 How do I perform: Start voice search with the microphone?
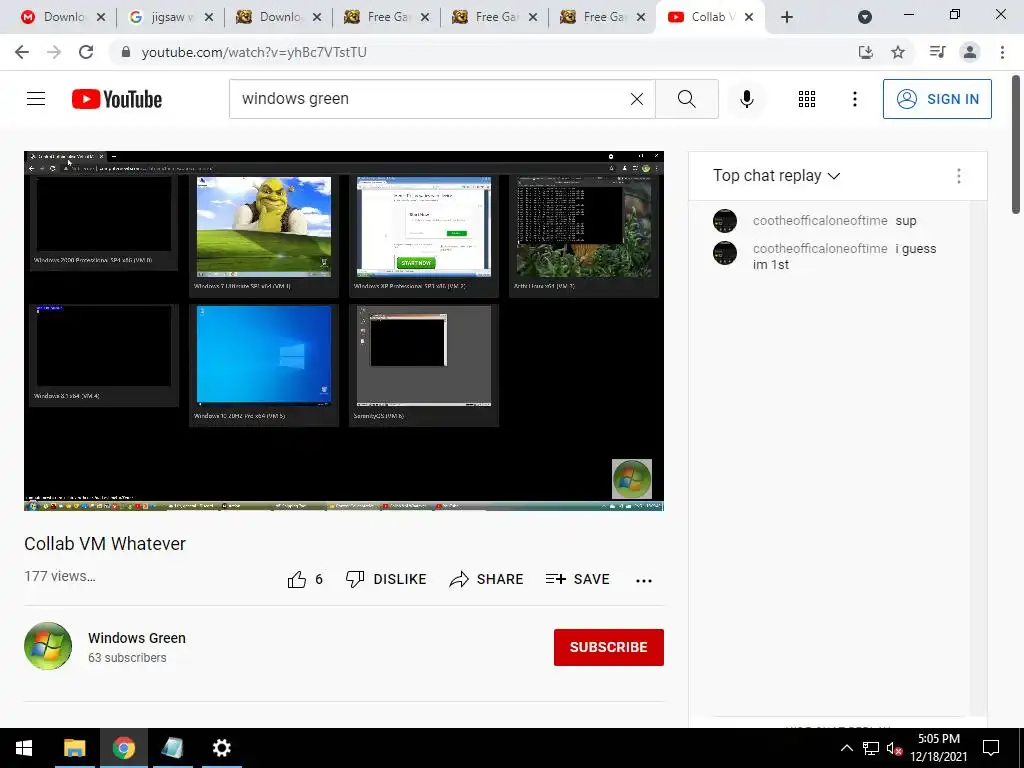tap(746, 99)
